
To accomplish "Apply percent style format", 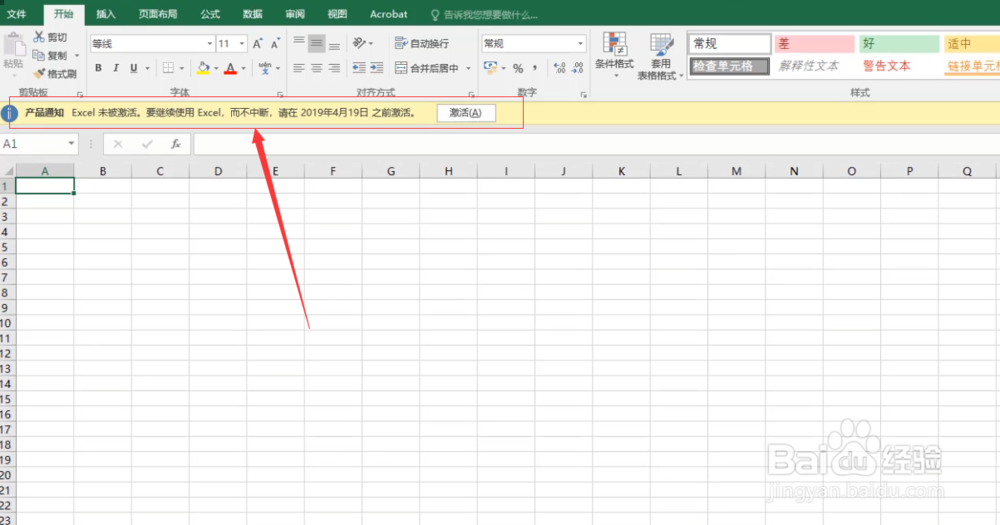I will [x=518, y=68].
